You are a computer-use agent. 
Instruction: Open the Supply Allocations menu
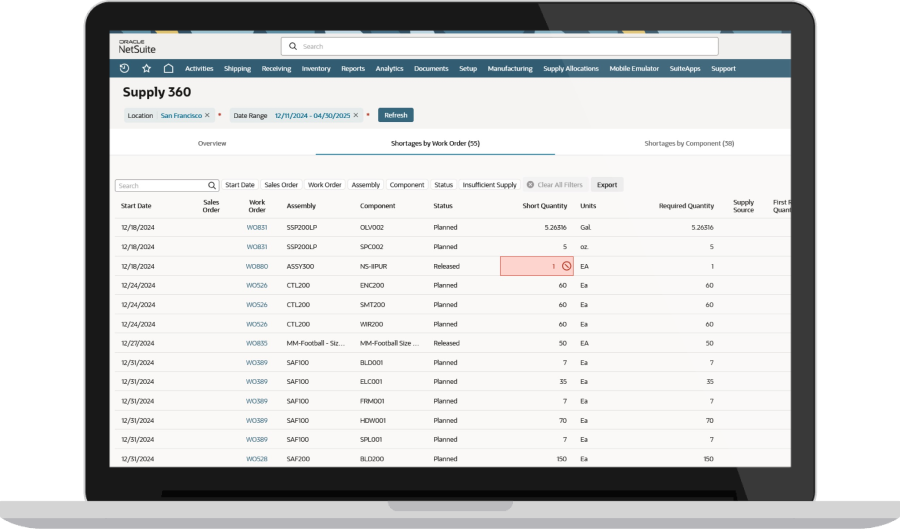[571, 69]
